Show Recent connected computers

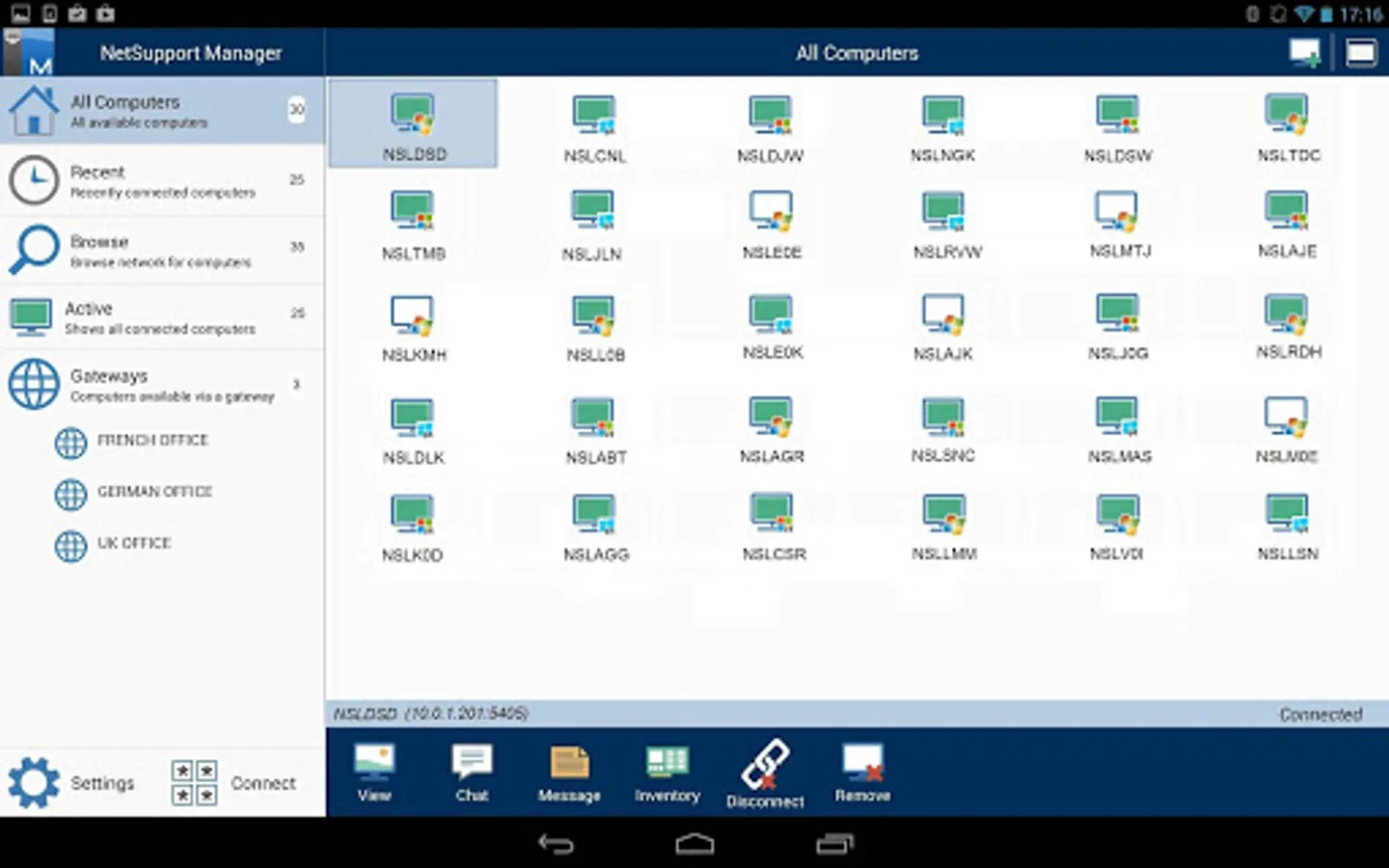click(x=162, y=180)
